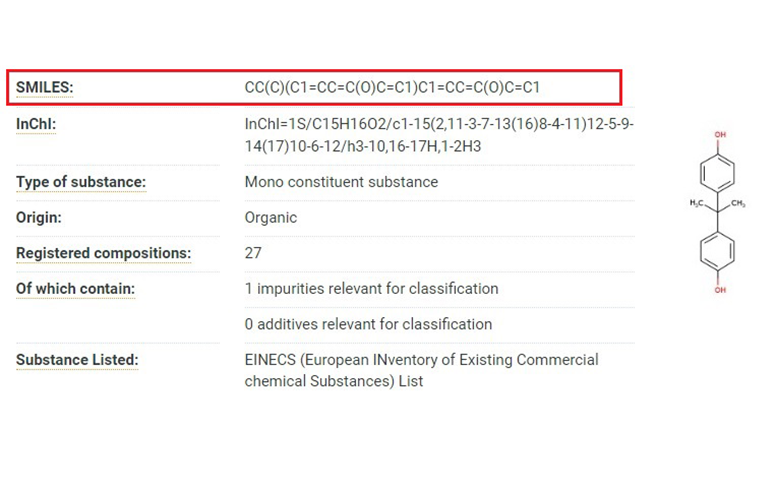Select the Mono constituent substance value
Image resolution: width=776 pixels, height=489 pixels.
click(x=341, y=182)
